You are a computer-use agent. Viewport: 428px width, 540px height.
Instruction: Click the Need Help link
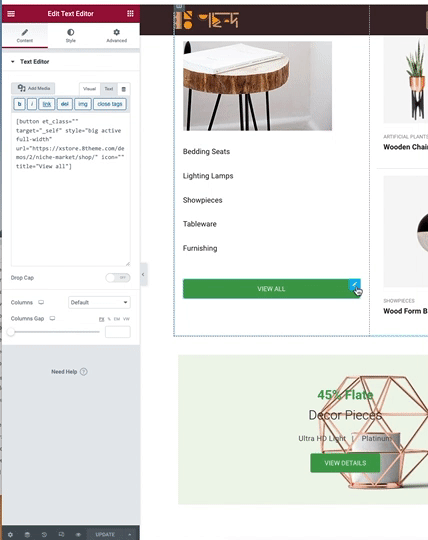[69, 372]
